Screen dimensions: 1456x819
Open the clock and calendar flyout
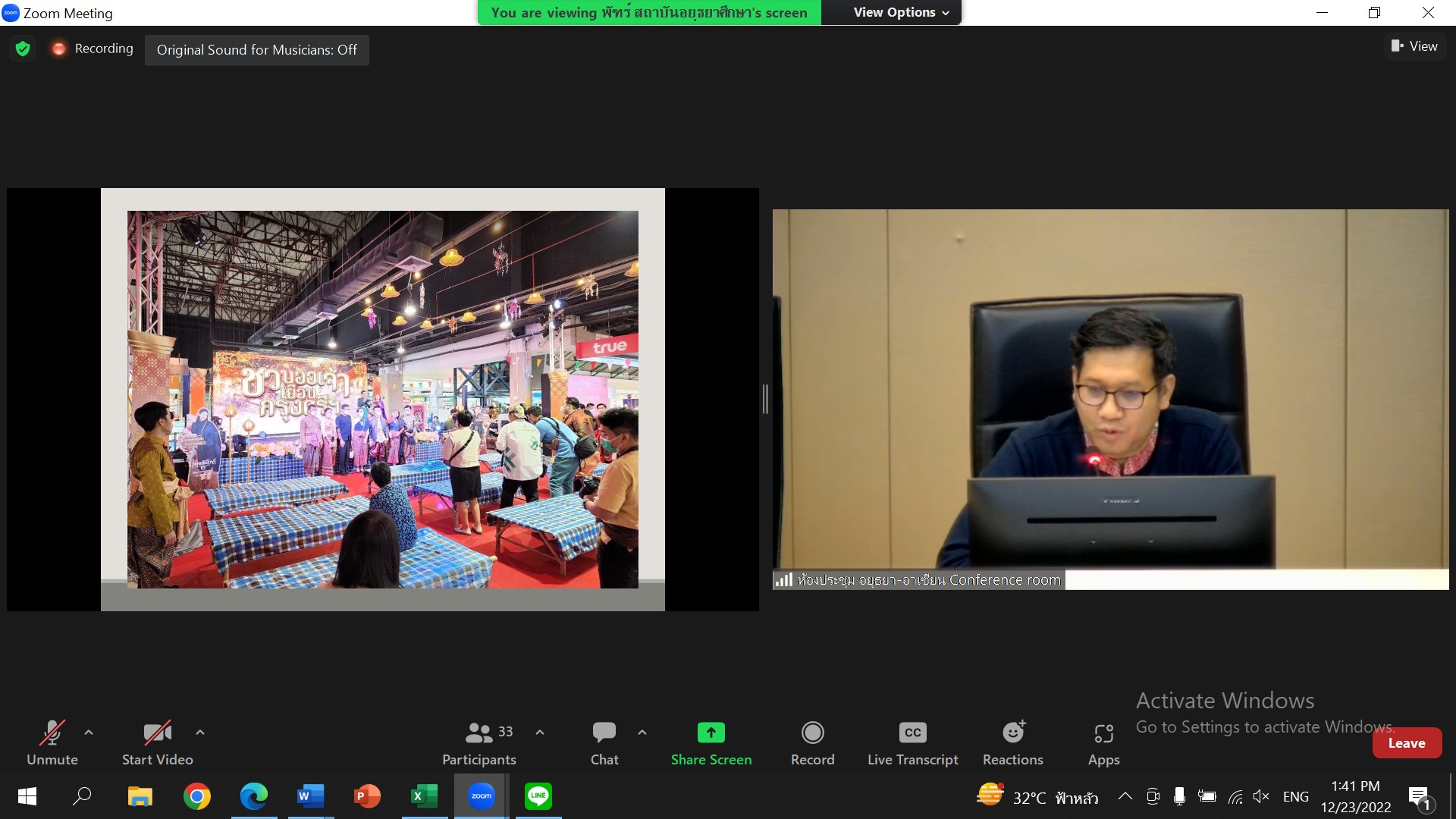(x=1356, y=796)
